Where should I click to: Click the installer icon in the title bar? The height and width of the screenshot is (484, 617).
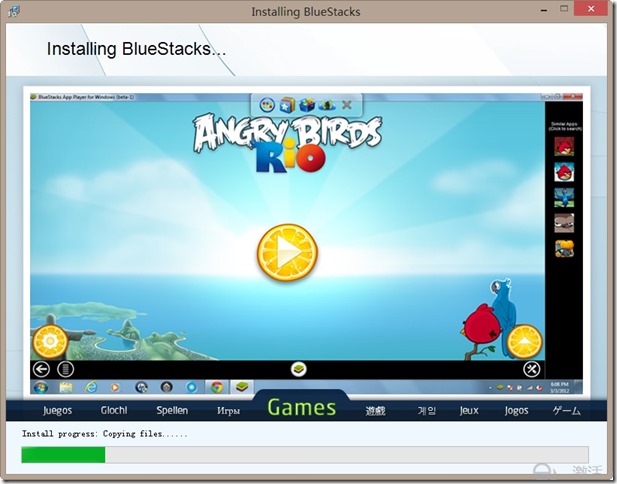pos(14,11)
